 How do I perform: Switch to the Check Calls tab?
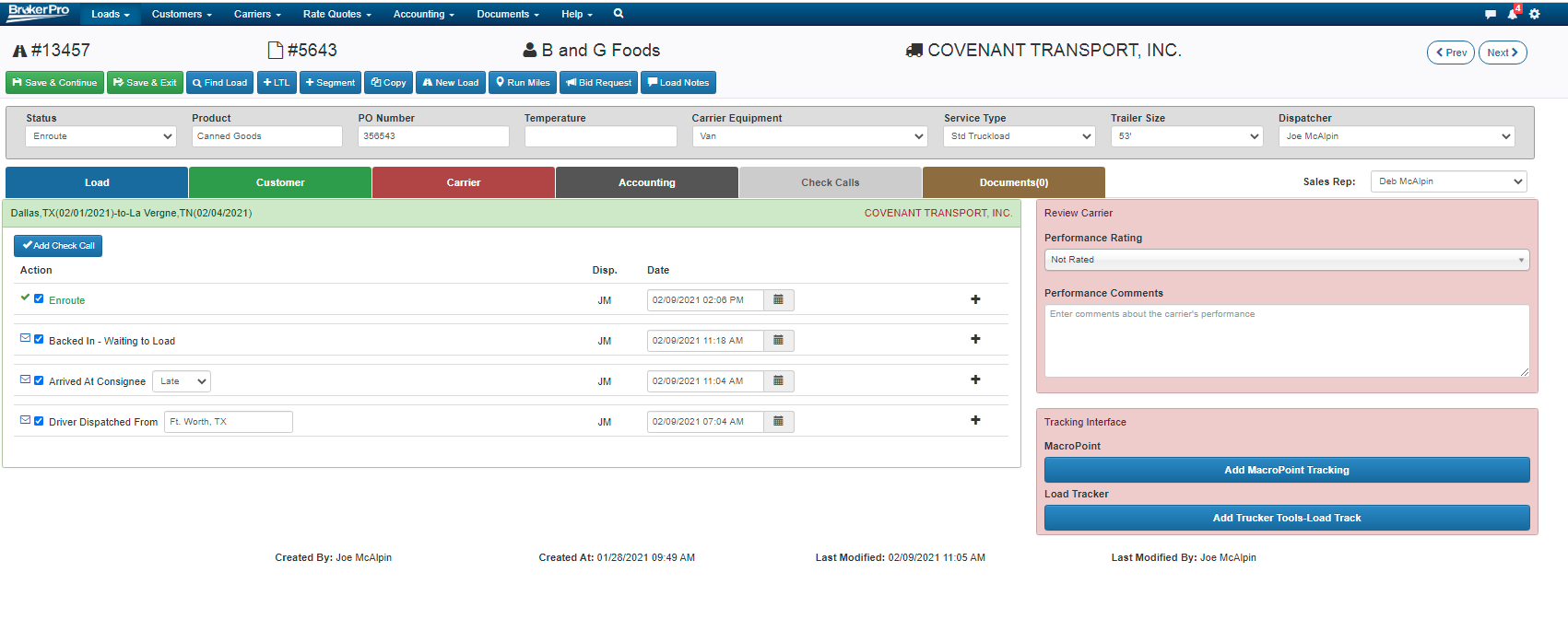tap(831, 182)
